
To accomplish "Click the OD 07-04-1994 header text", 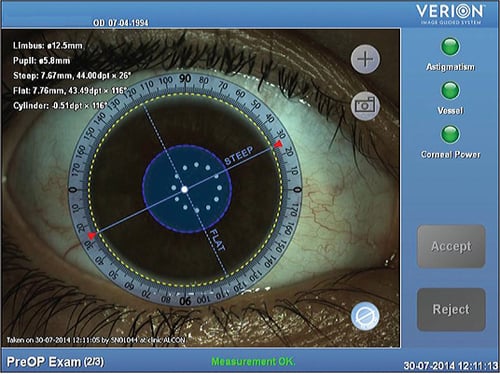I will [x=121, y=23].
